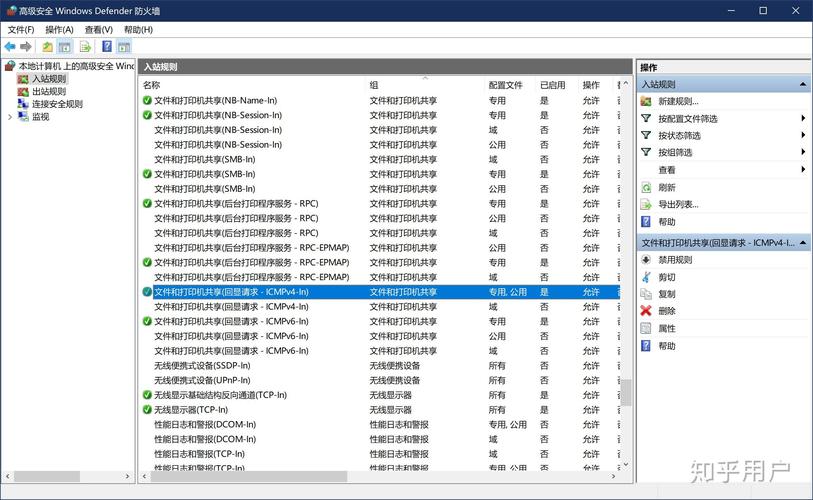Open the 帮助(H) menu

pyautogui.click(x=138, y=30)
